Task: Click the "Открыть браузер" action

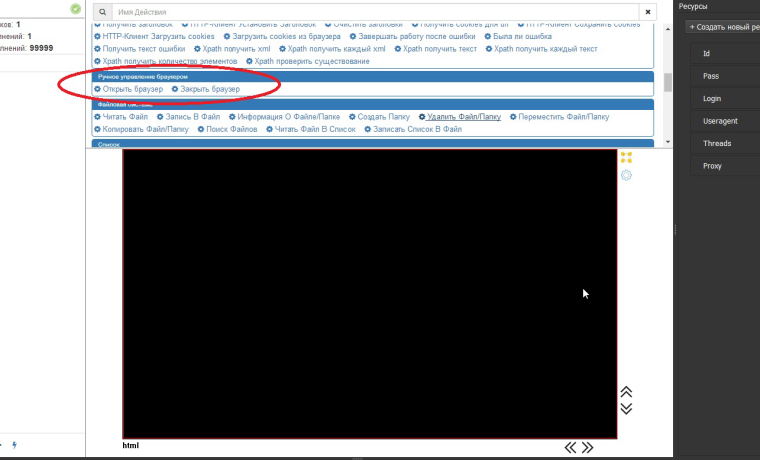Action: 128,90
